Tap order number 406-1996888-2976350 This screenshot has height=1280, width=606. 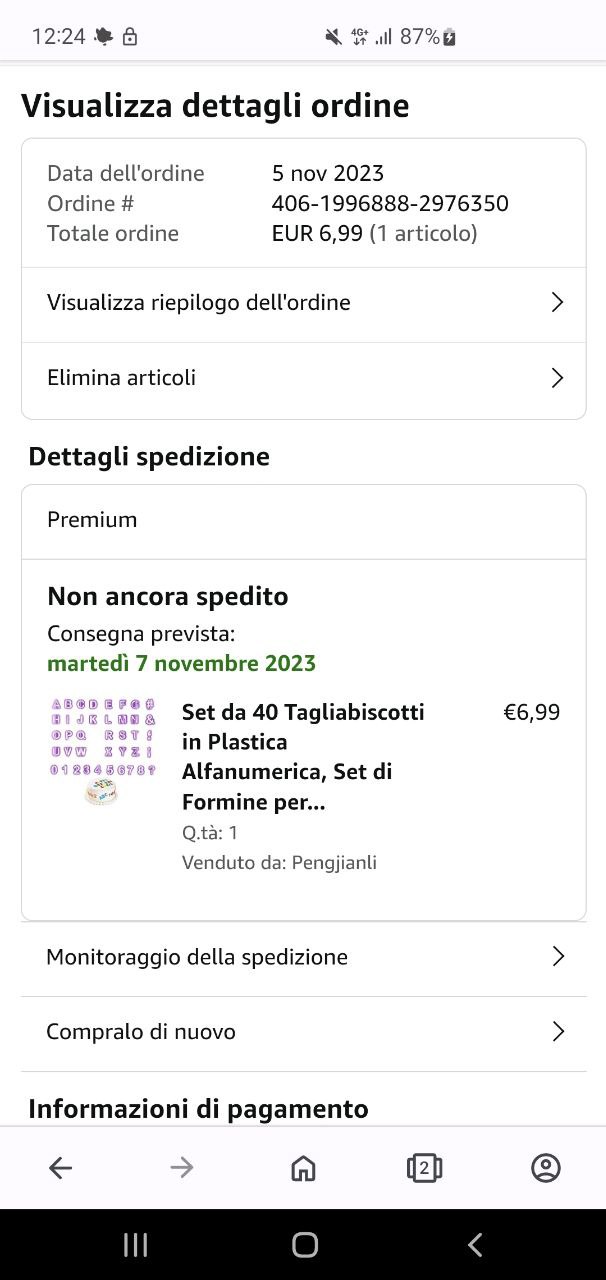click(x=390, y=204)
